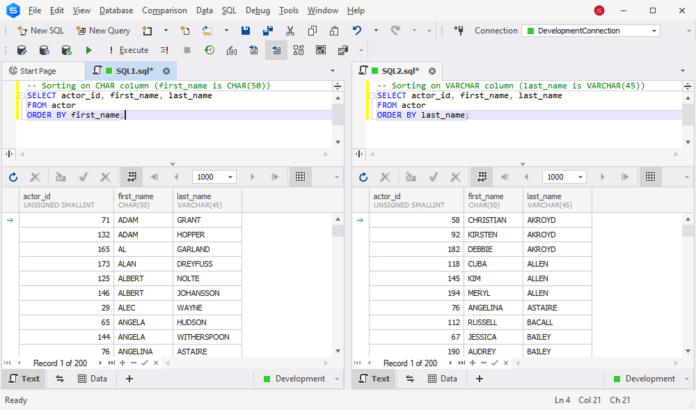Viewport: 696px width, 410px height.
Task: Open the Debug menu
Action: (257, 10)
